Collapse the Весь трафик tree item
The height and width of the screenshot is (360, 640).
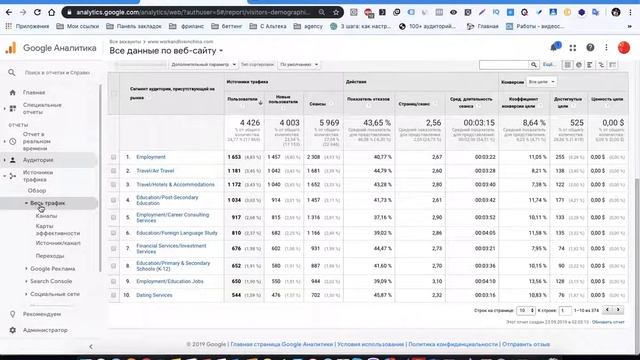click(x=27, y=203)
